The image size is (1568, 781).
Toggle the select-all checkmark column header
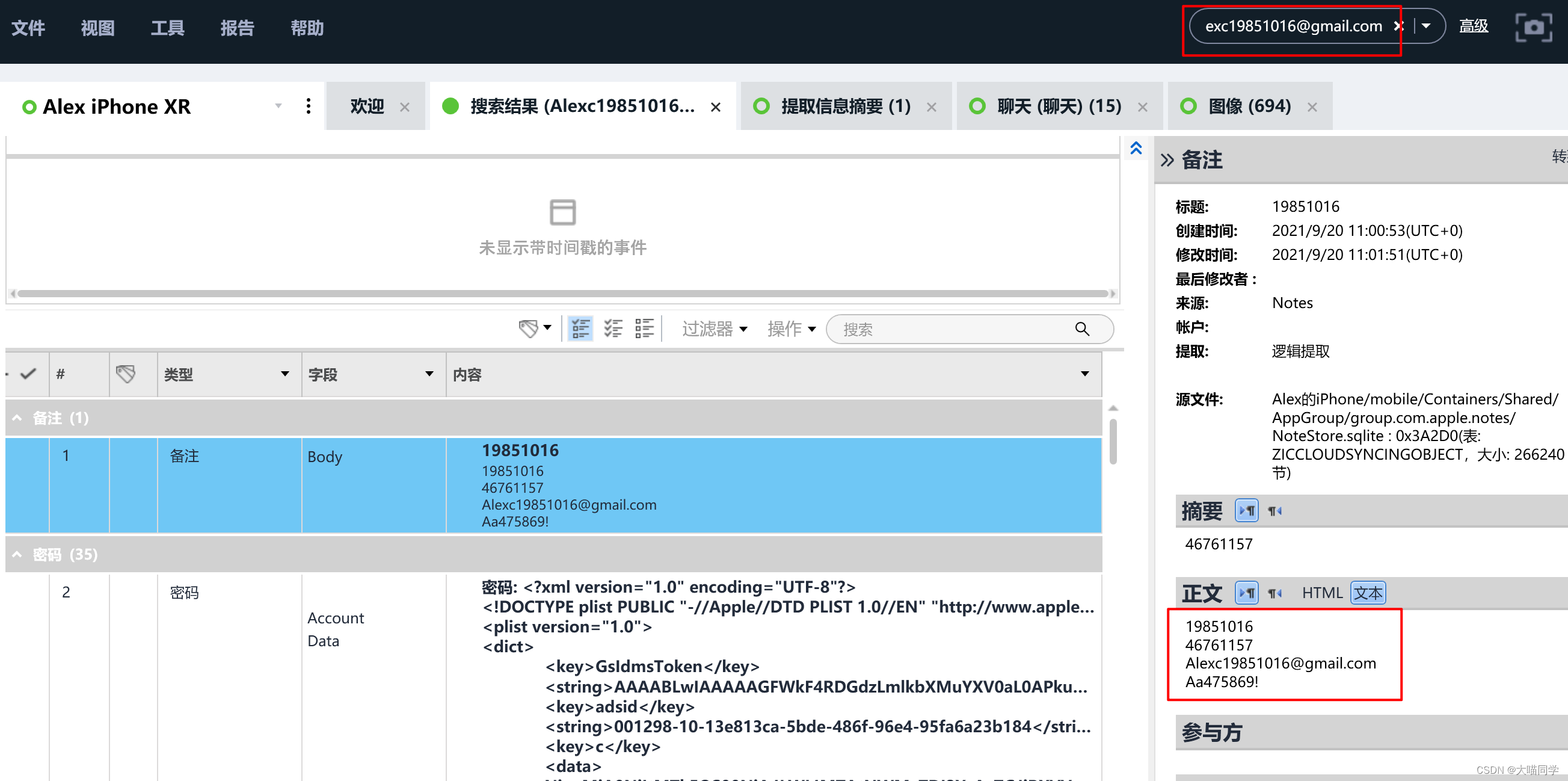[28, 374]
